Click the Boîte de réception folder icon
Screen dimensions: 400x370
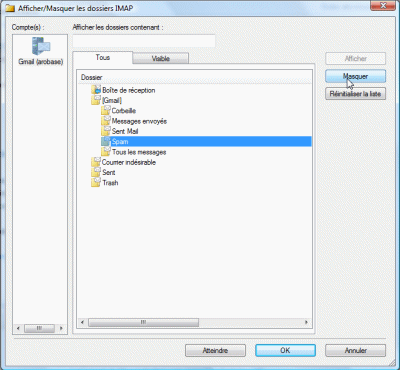tap(96, 90)
